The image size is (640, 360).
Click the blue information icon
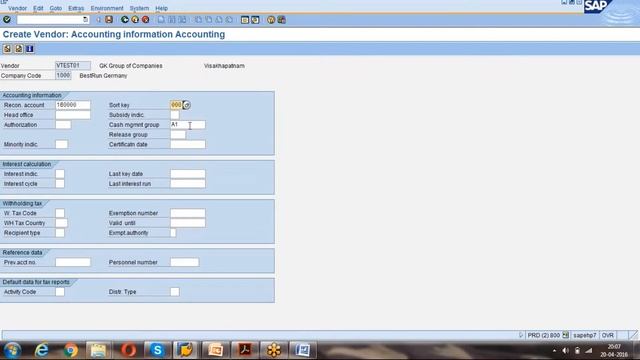(29, 49)
